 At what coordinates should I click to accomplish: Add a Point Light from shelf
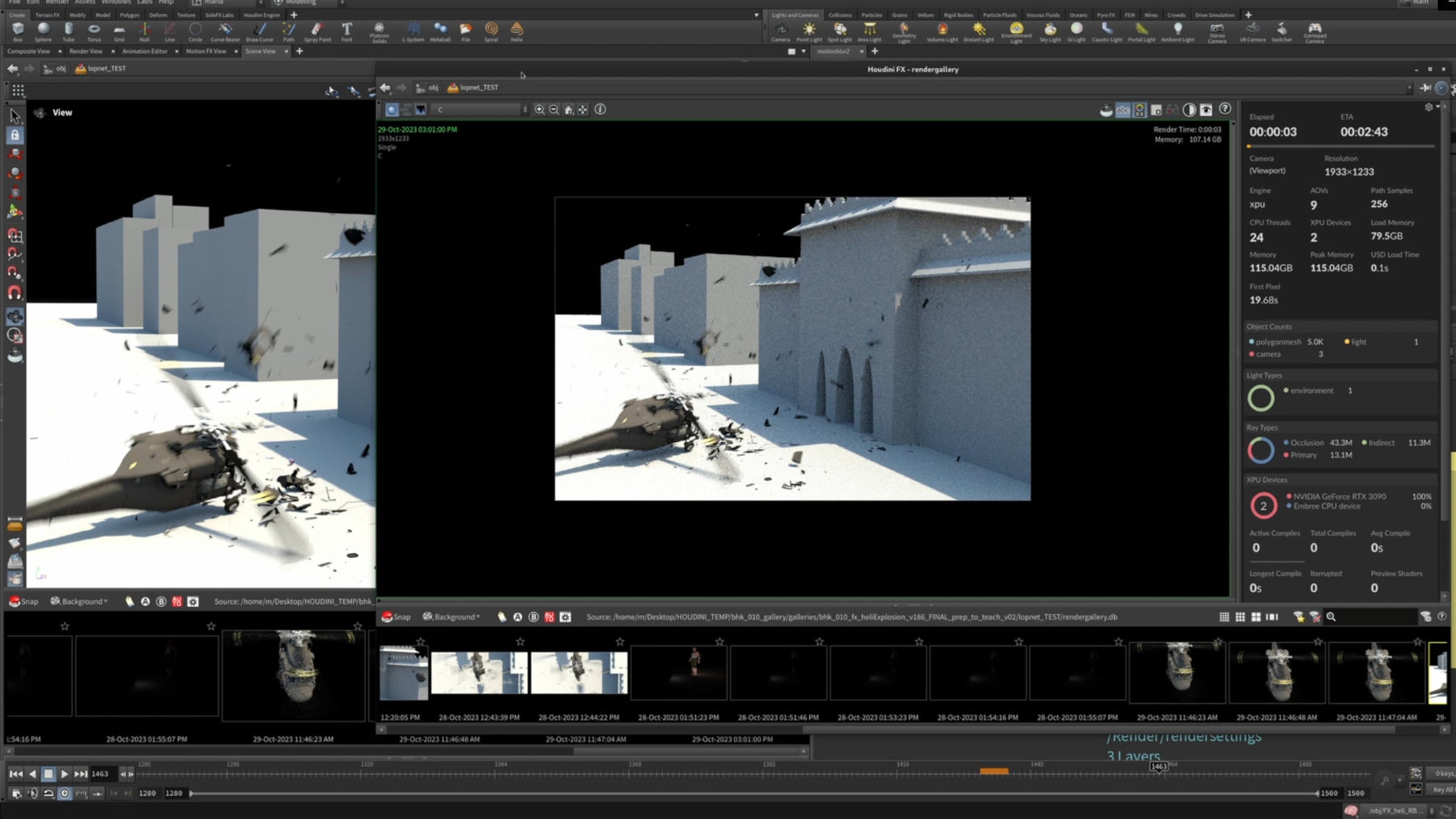pos(809,32)
